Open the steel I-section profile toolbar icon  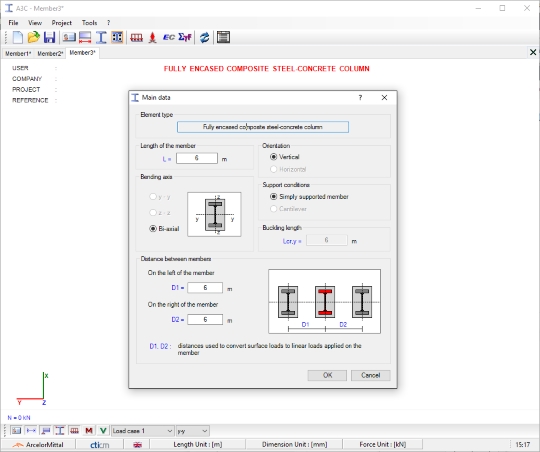(101, 37)
